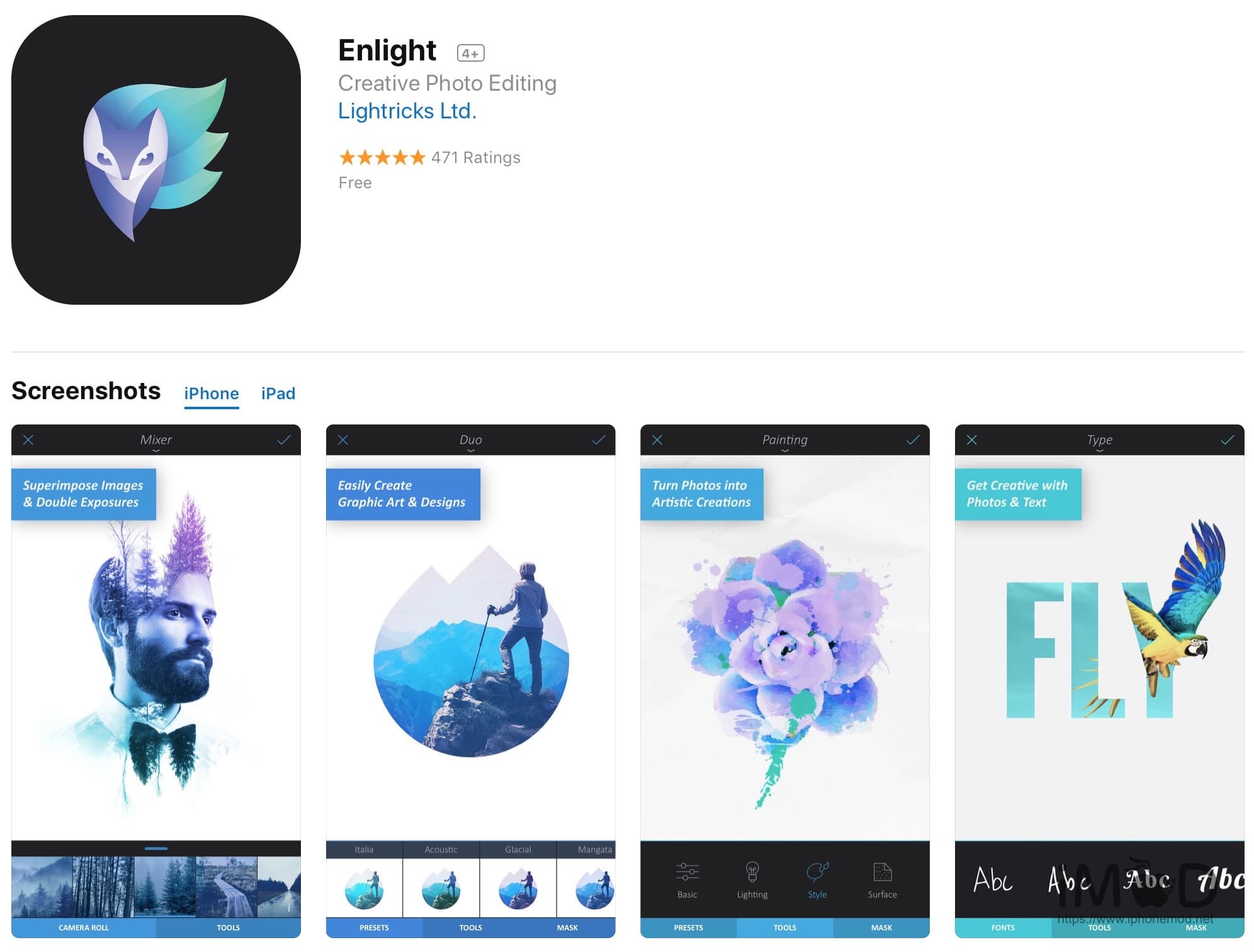Switch to iPhone screenshots tab
Screen dimensions: 1254x952
pyautogui.click(x=210, y=392)
